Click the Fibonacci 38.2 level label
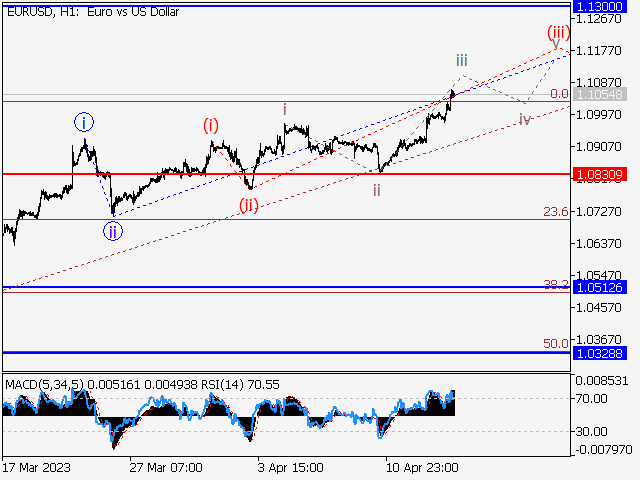 pyautogui.click(x=556, y=284)
